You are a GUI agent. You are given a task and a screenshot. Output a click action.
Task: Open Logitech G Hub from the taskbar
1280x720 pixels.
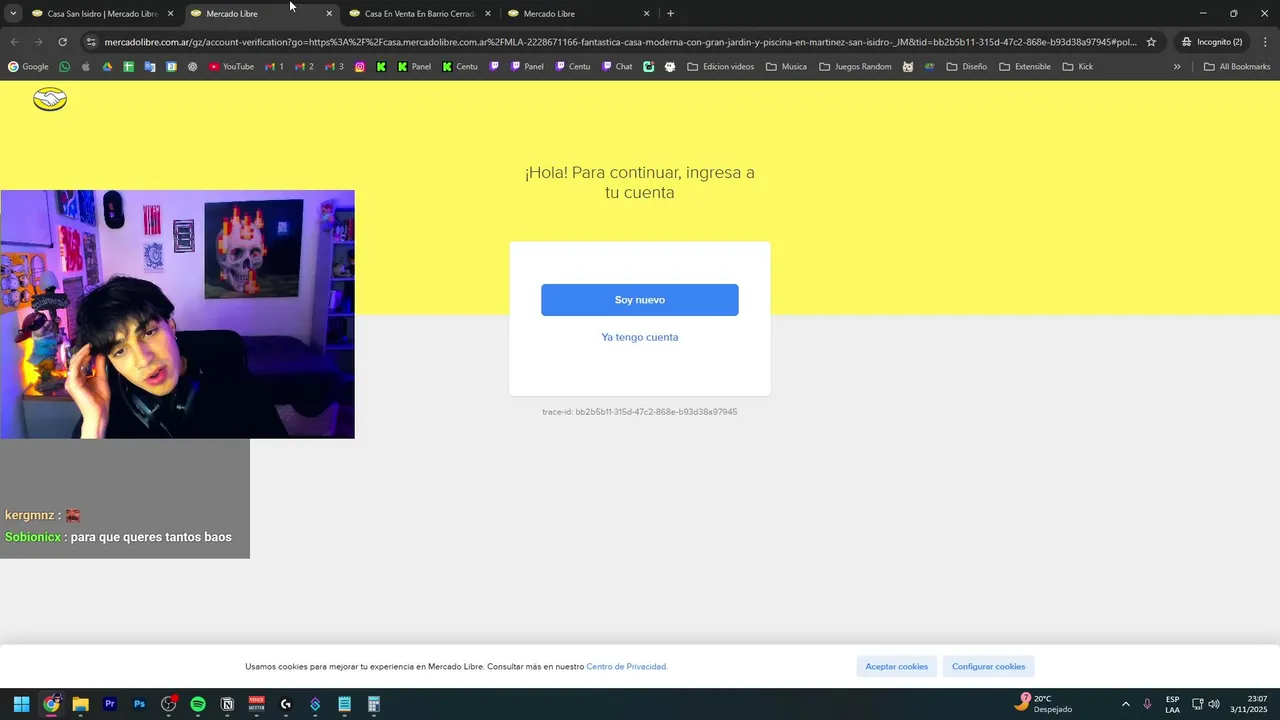point(286,704)
